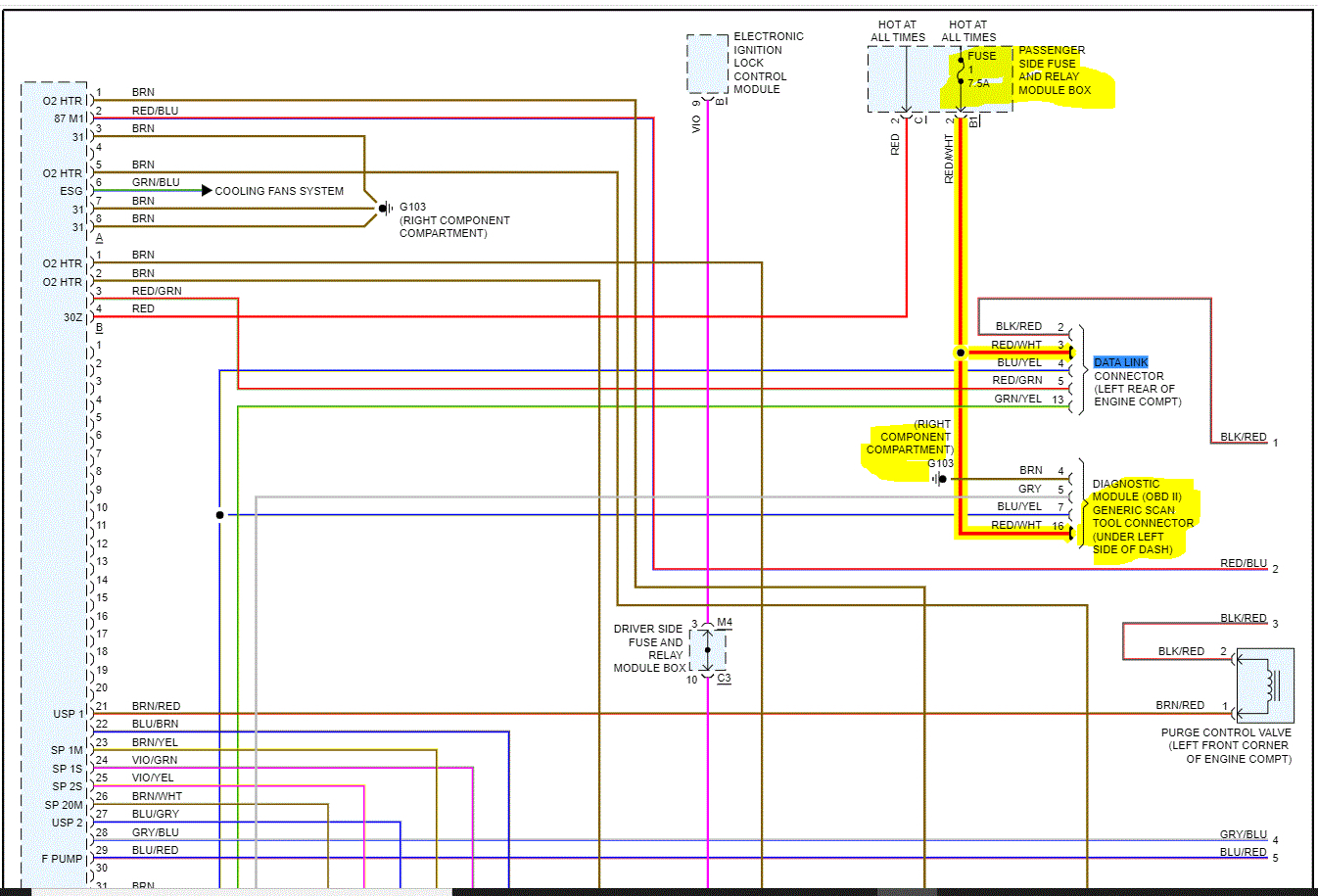This screenshot has width=1318, height=896.
Task: Click the COOLING FANS SYSTEM label
Action: (279, 191)
